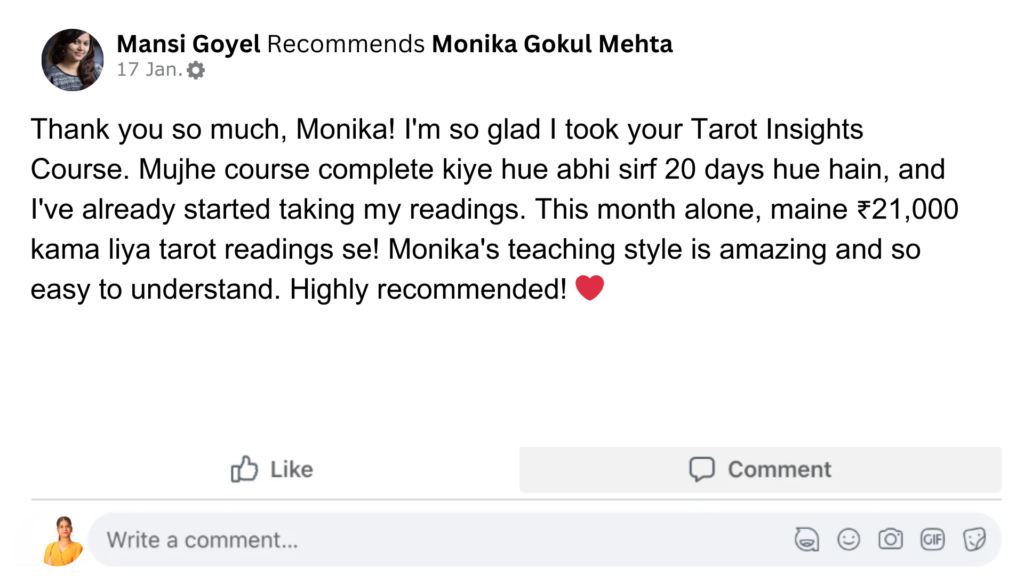Screen dimensions: 1024x576
Task: Click the speech bubble icon beside Comment
Action: click(702, 469)
